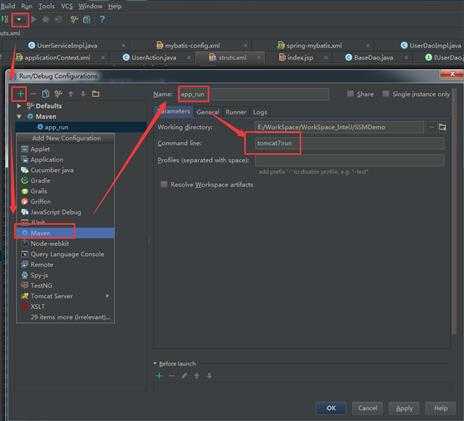The image size is (464, 421).
Task: Choose Maven in the configuration popup list
Action: (x=66, y=233)
